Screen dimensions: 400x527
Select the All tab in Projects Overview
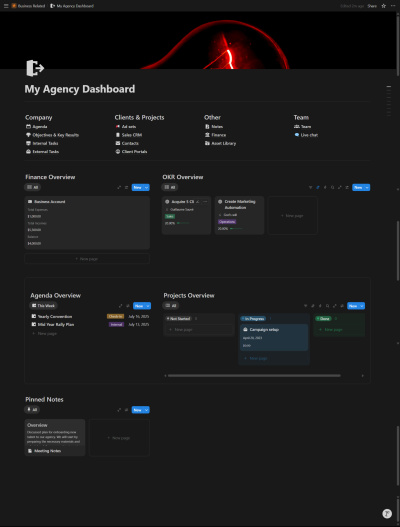pos(171,306)
